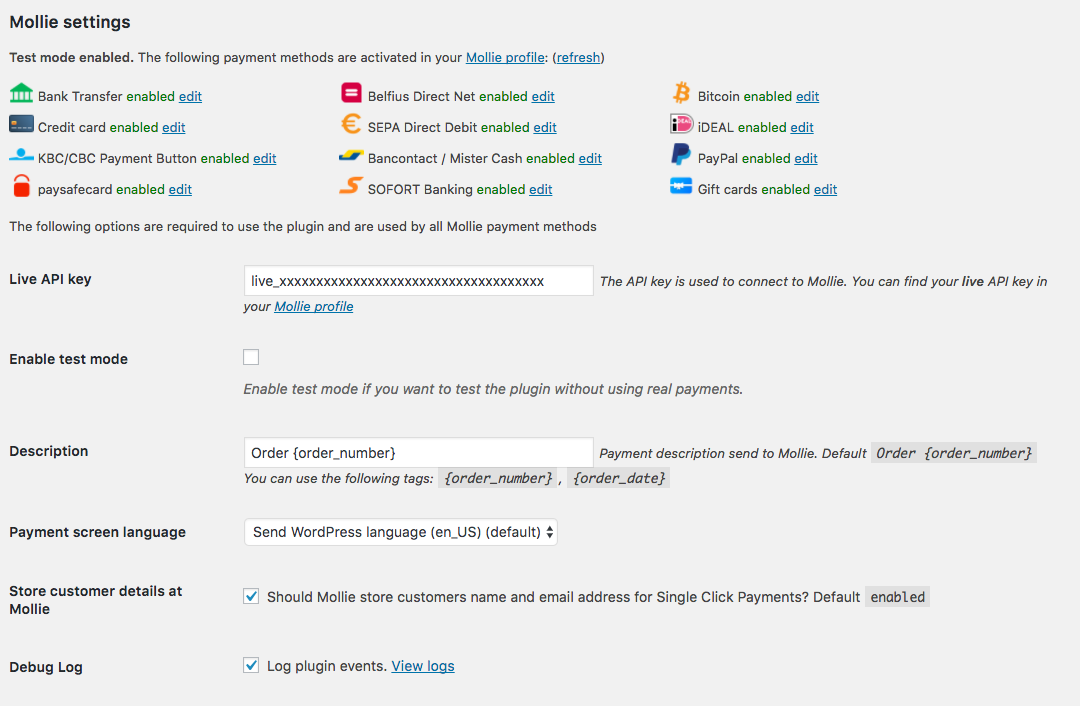Viewport: 1080px width, 706px height.
Task: Click the SEPA Direct Debit euro icon
Action: click(x=351, y=125)
